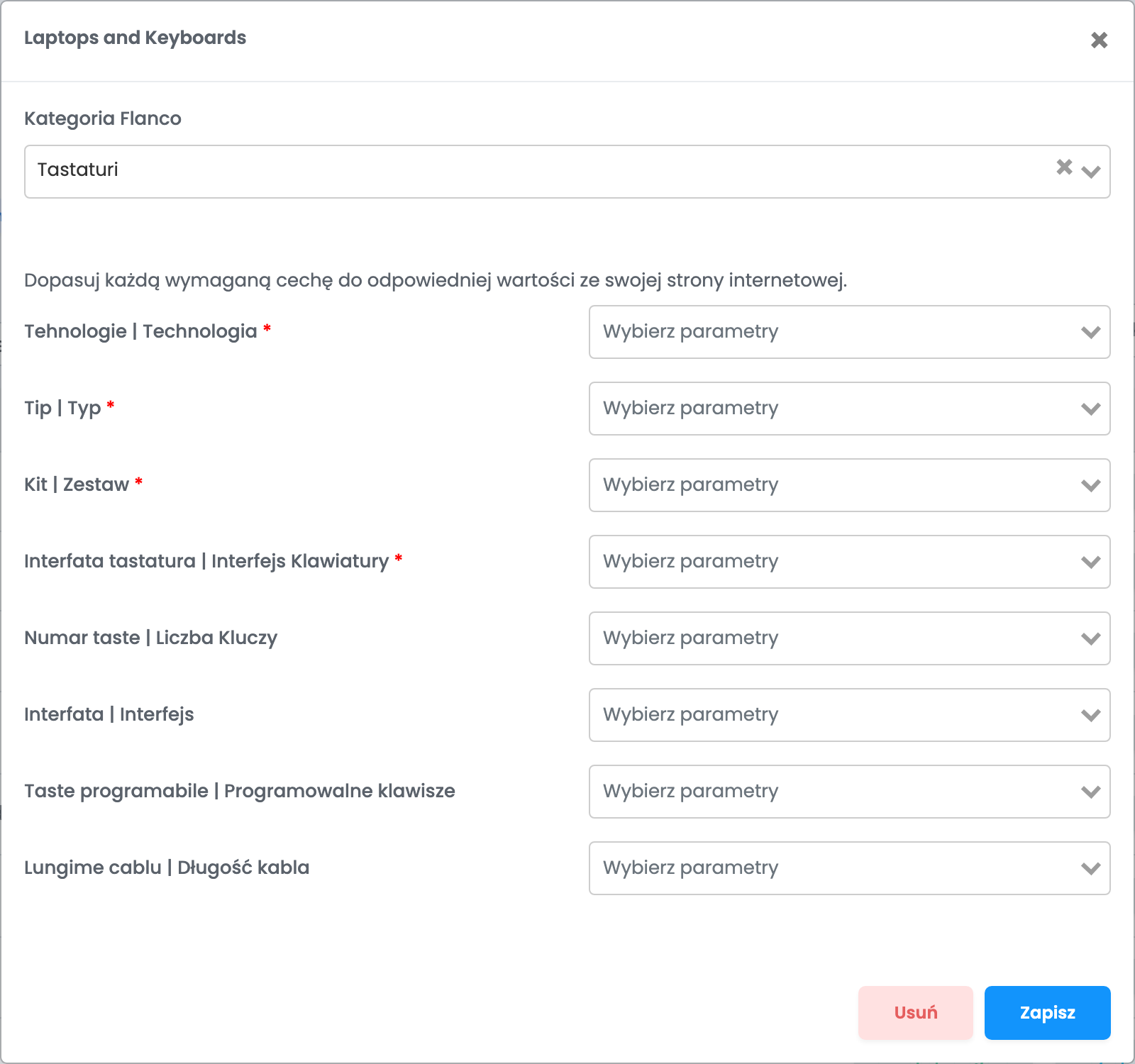Click the Usuń delete button

916,1013
